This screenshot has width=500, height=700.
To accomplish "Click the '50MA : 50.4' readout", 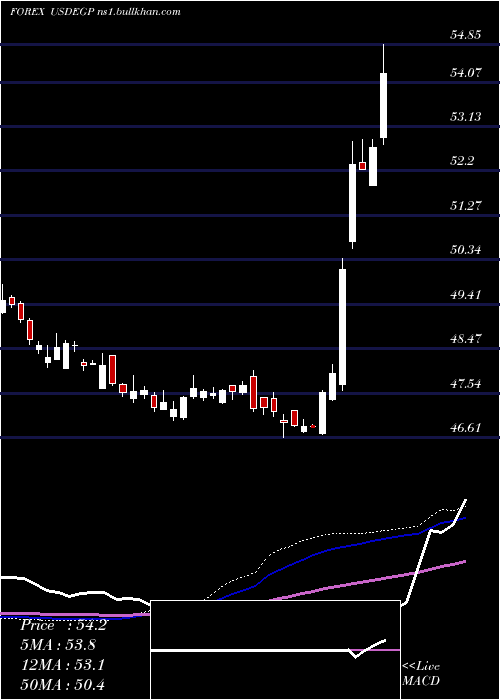I will click(63, 684).
